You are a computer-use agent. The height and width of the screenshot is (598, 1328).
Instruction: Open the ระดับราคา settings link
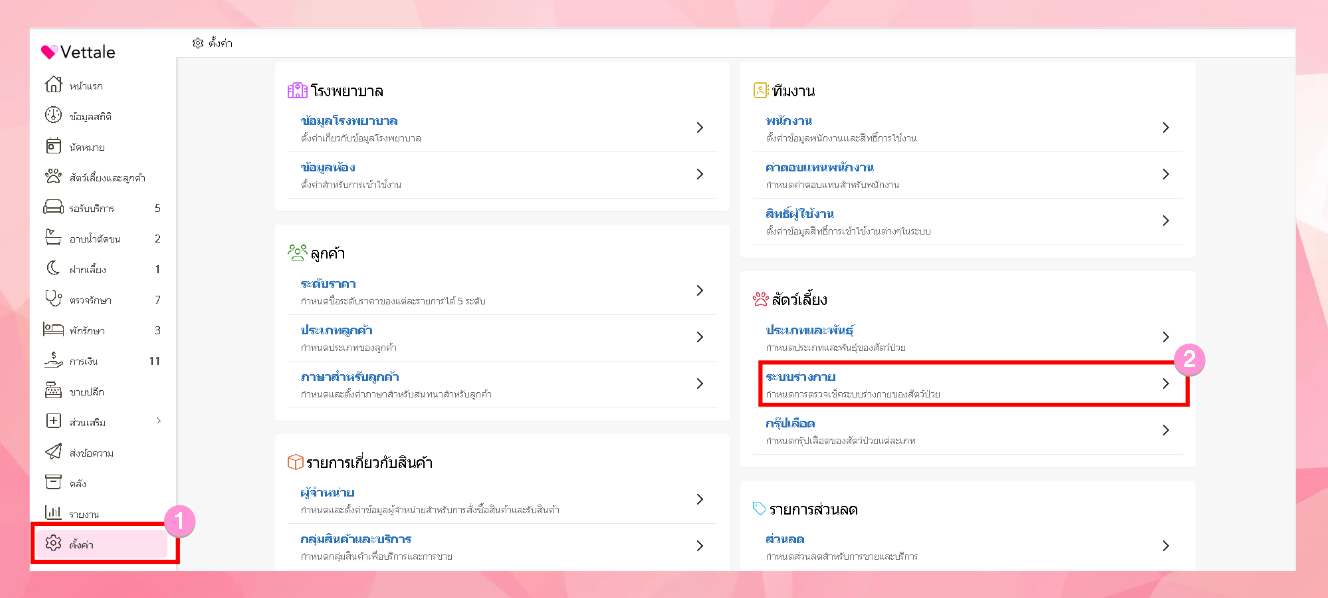(328, 284)
